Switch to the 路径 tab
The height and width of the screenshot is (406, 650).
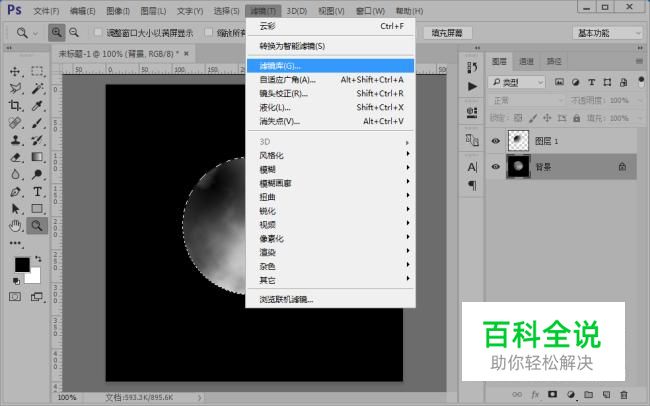[x=554, y=61]
